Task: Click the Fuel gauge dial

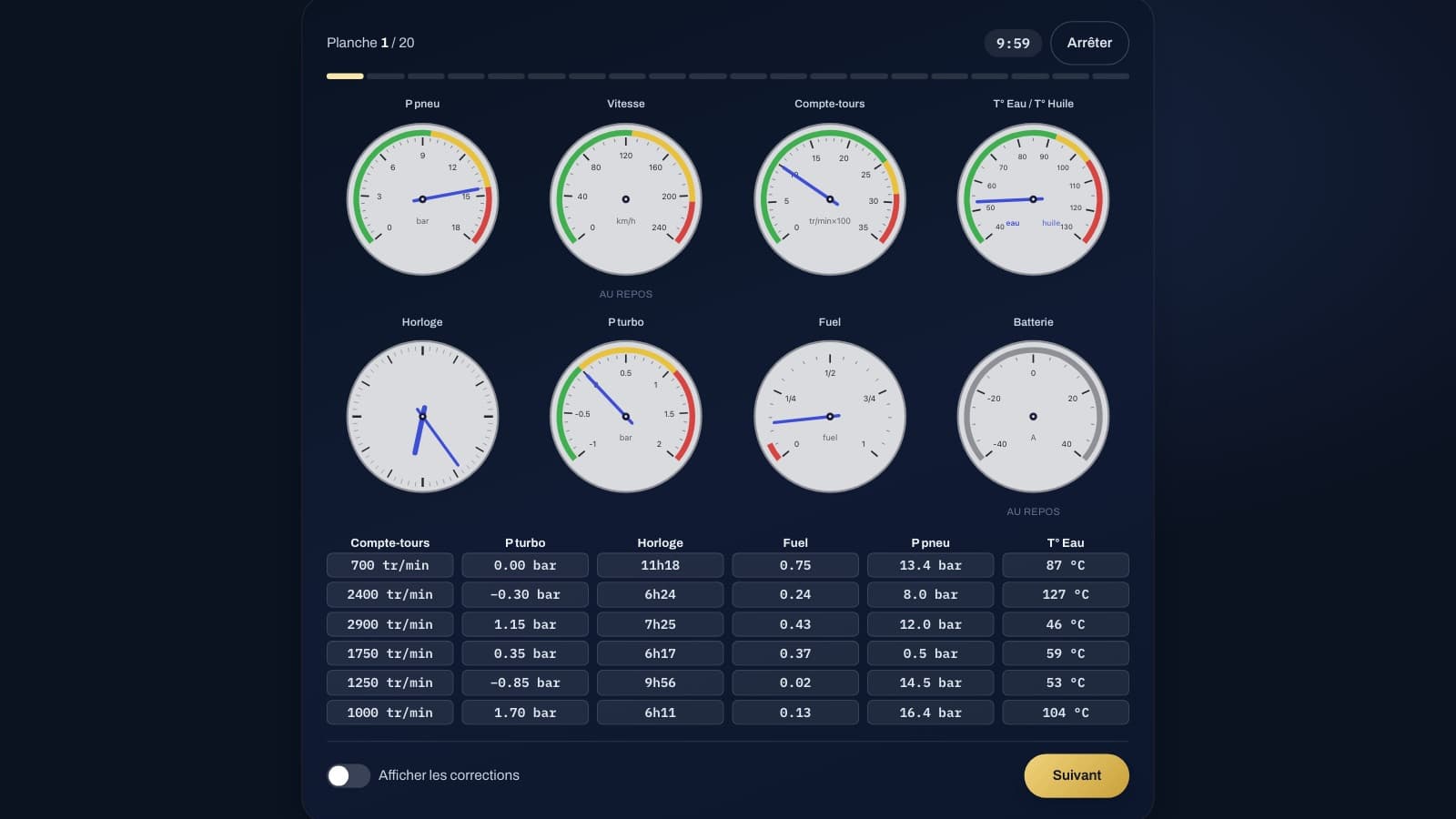Action: click(830, 417)
